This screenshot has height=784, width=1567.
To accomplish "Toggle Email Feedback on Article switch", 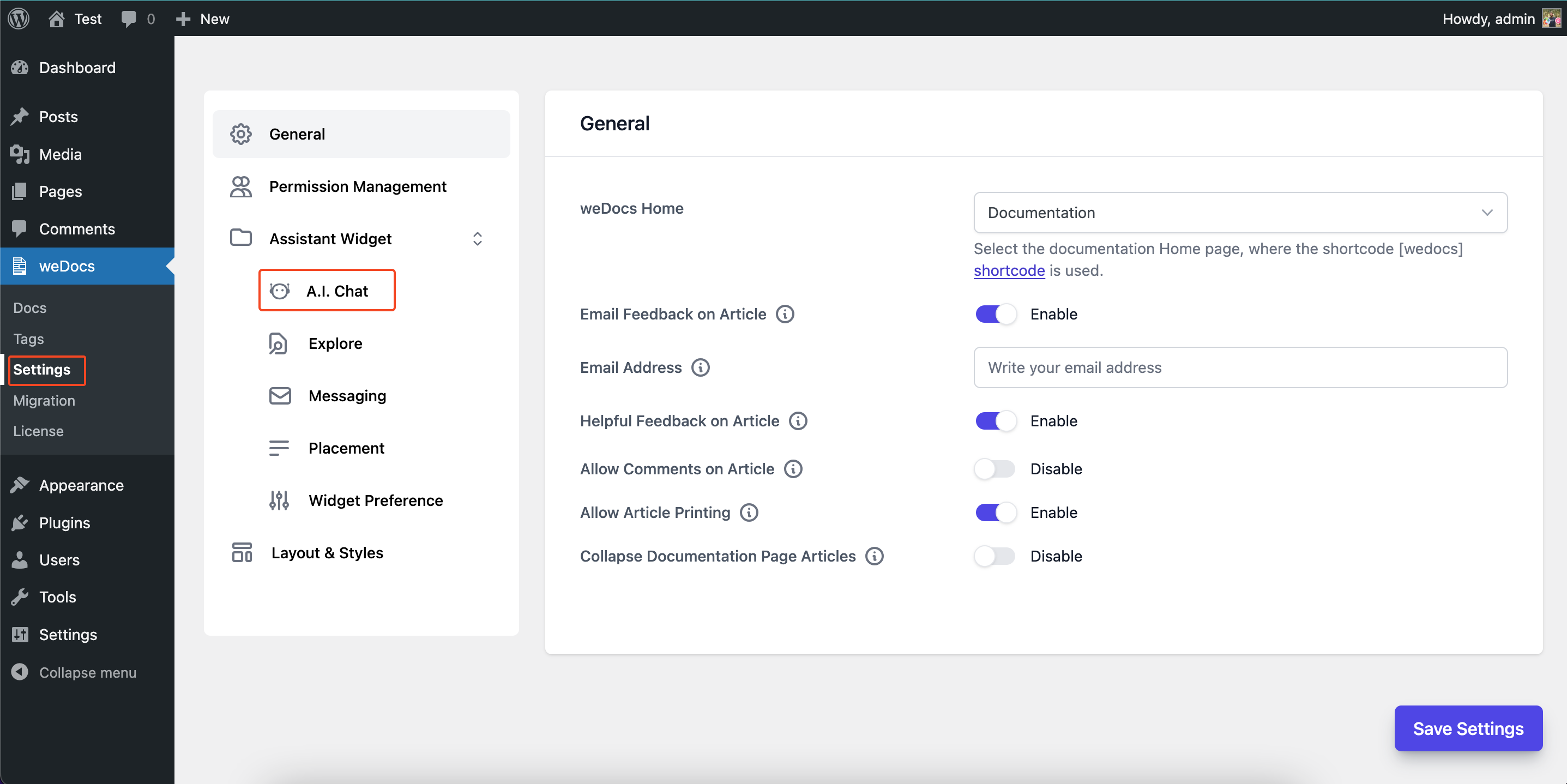I will pos(995,314).
